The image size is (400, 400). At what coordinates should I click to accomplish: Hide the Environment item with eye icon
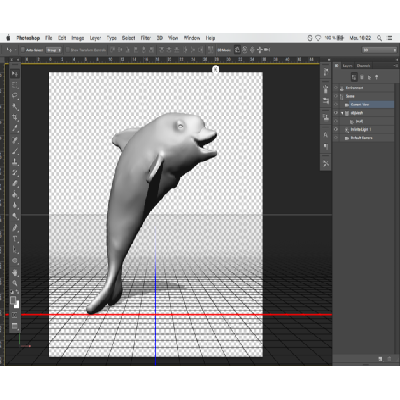[x=336, y=88]
